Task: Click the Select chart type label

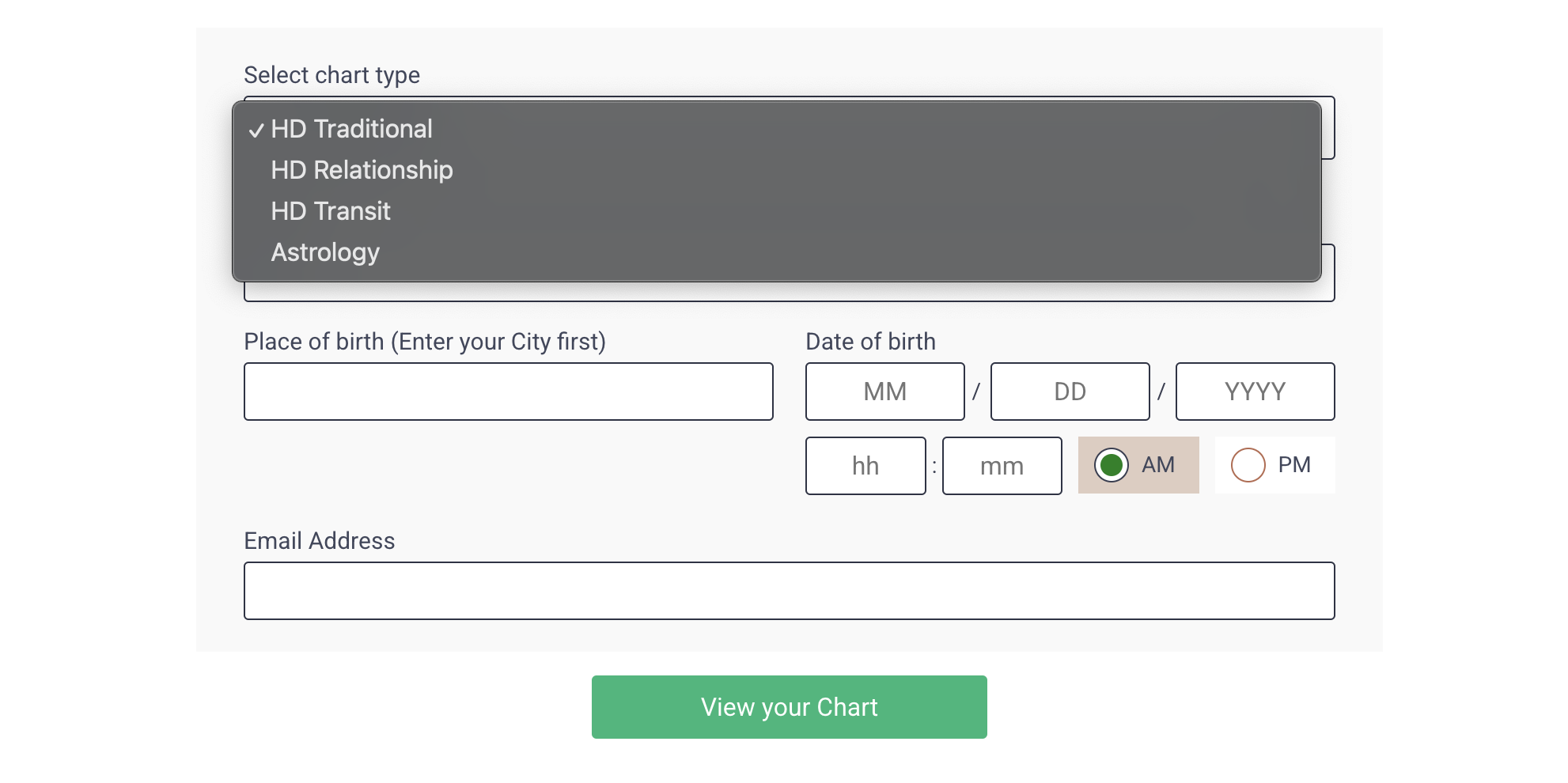Action: pos(331,75)
